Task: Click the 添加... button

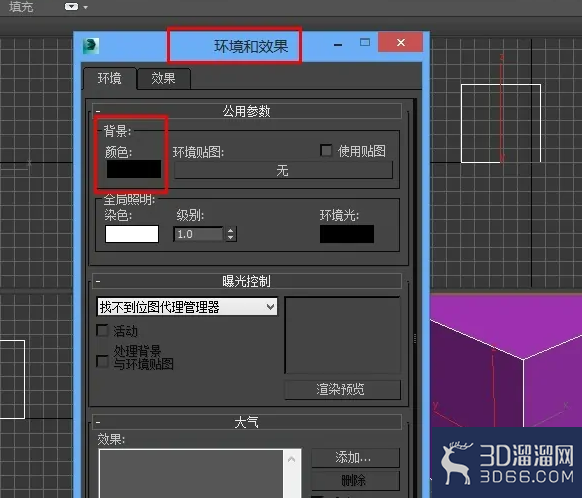Action: pyautogui.click(x=355, y=458)
